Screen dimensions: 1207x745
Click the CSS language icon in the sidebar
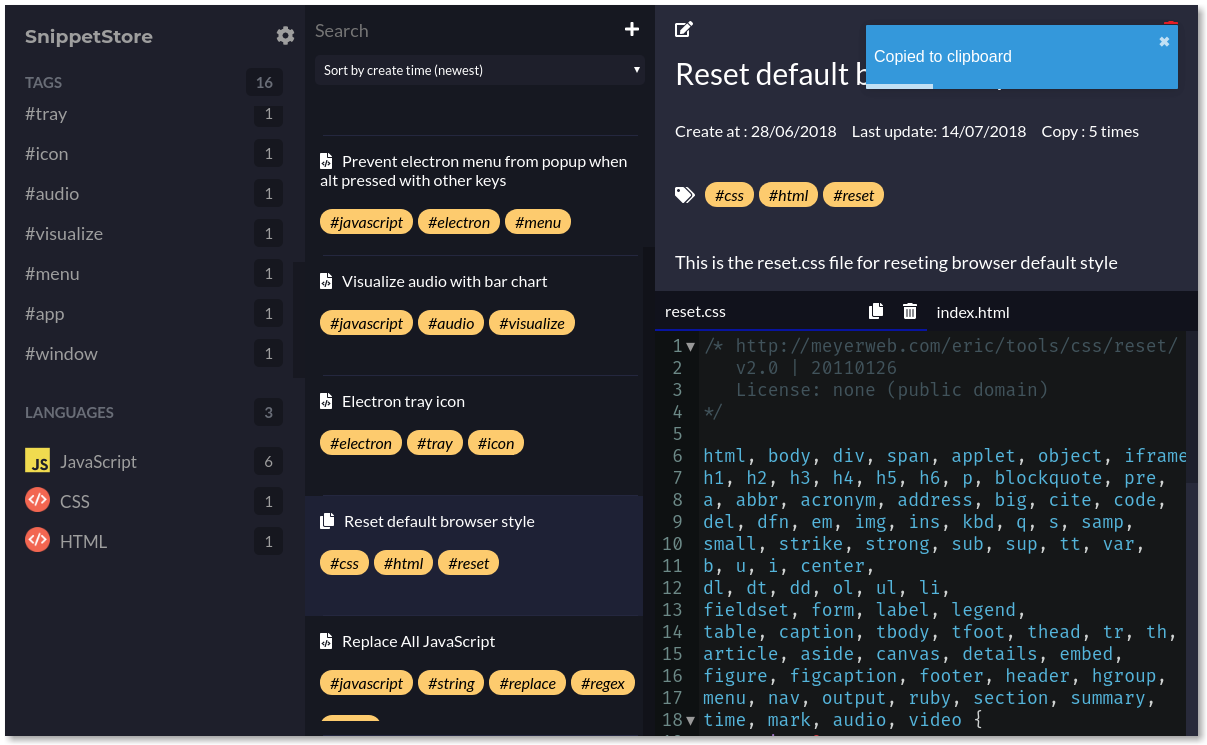(38, 501)
